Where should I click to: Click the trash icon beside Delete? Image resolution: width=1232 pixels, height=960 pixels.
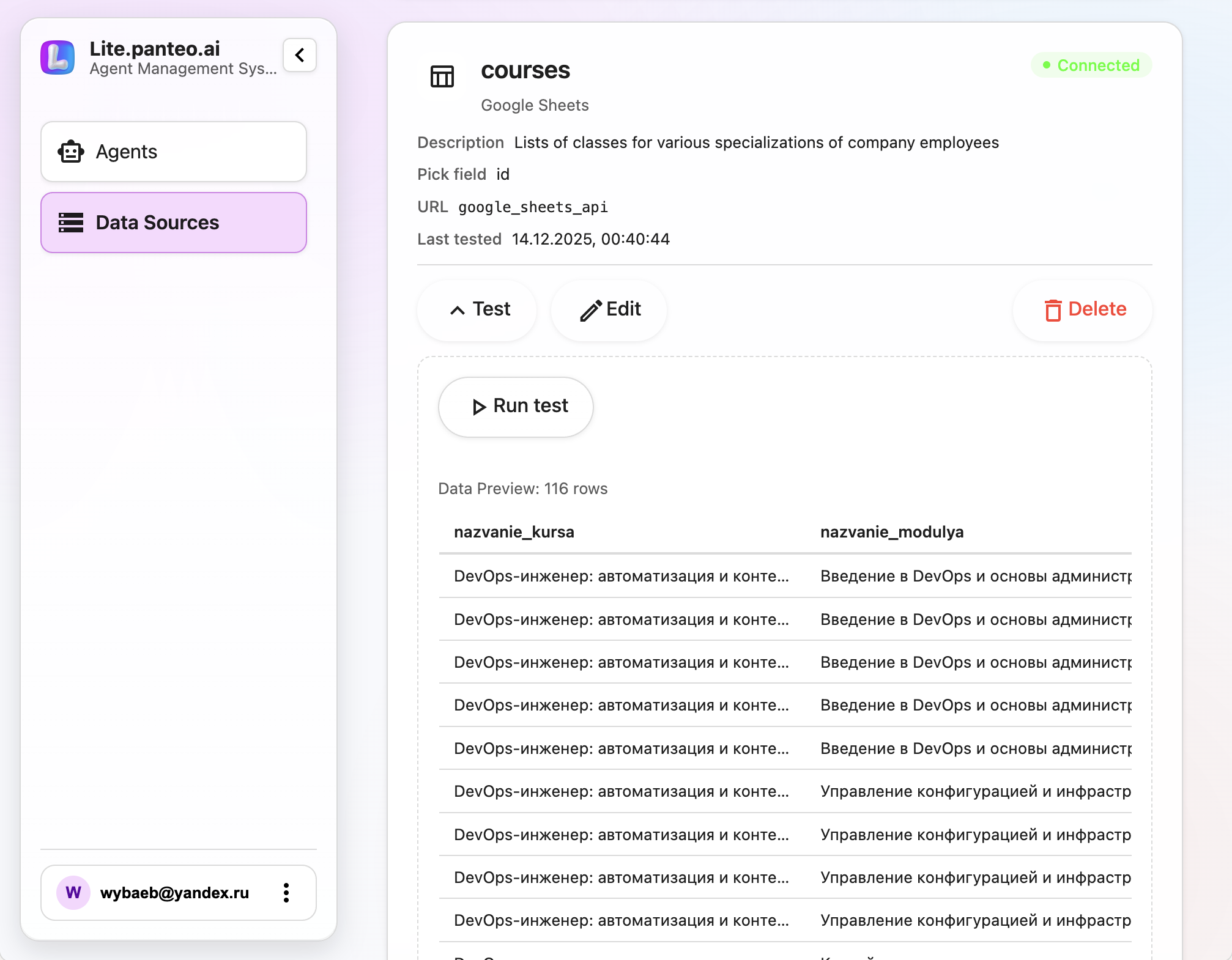1053,310
